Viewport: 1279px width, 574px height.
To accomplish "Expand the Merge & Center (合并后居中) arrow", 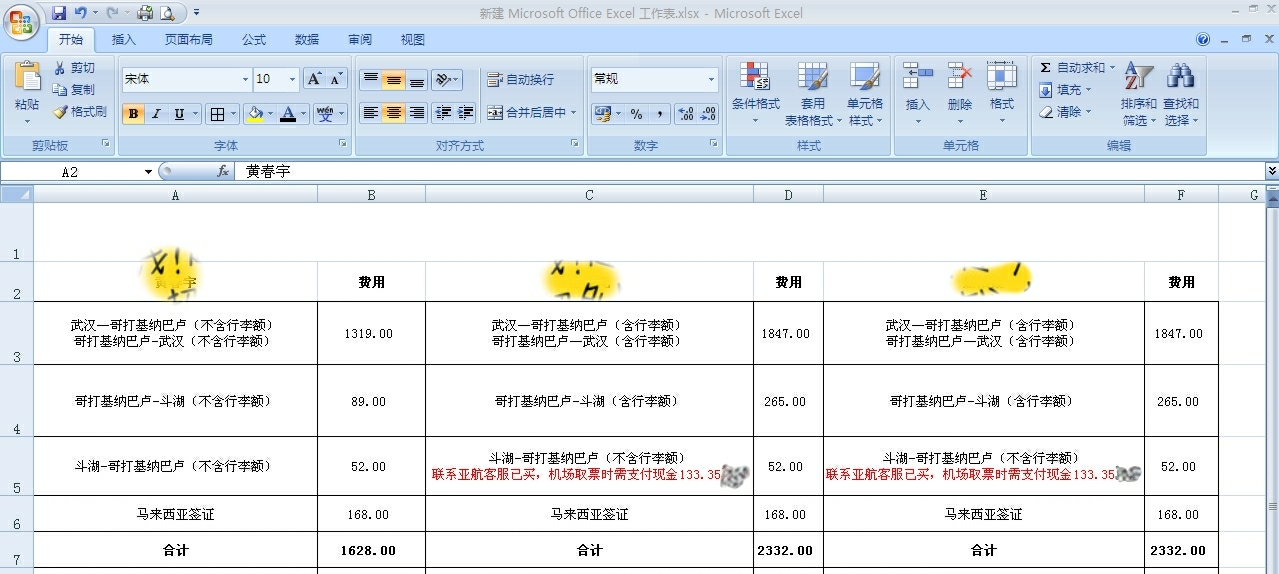I will pyautogui.click(x=573, y=113).
